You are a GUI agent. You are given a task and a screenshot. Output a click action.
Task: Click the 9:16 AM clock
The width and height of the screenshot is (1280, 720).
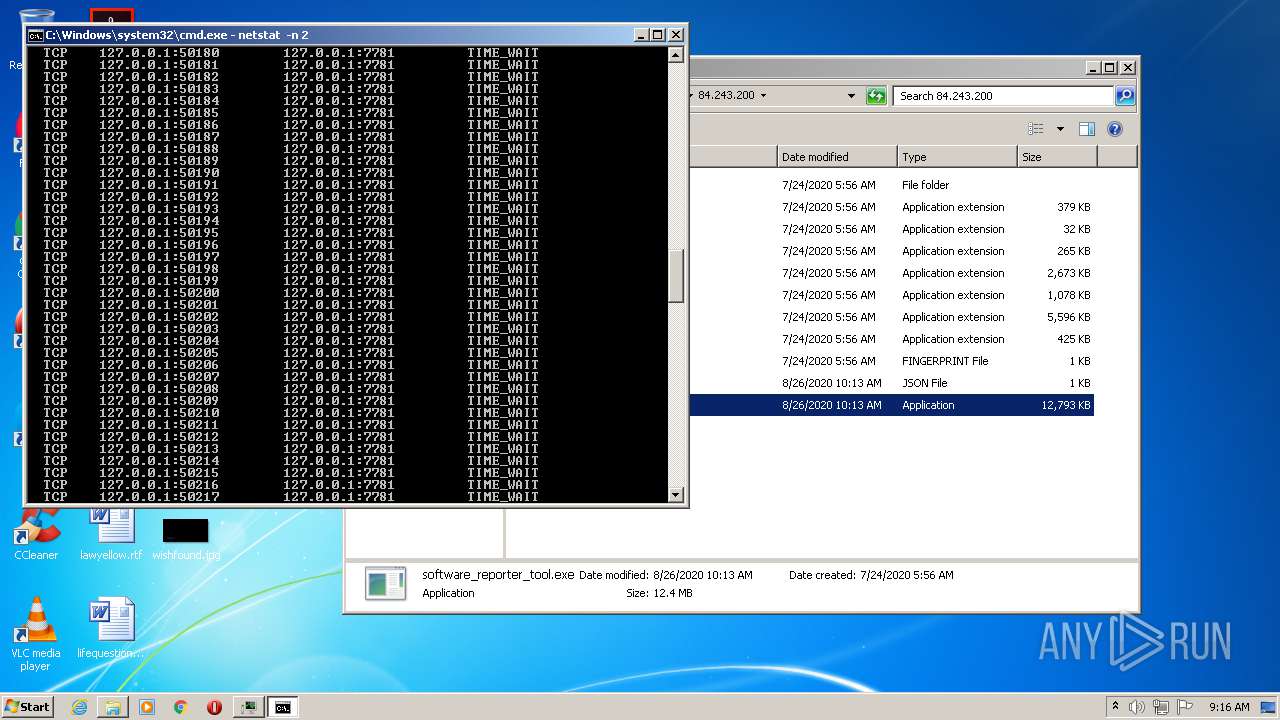point(1229,707)
